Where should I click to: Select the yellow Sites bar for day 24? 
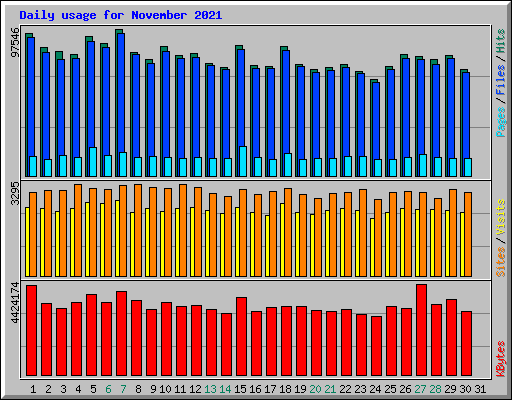click(x=373, y=247)
